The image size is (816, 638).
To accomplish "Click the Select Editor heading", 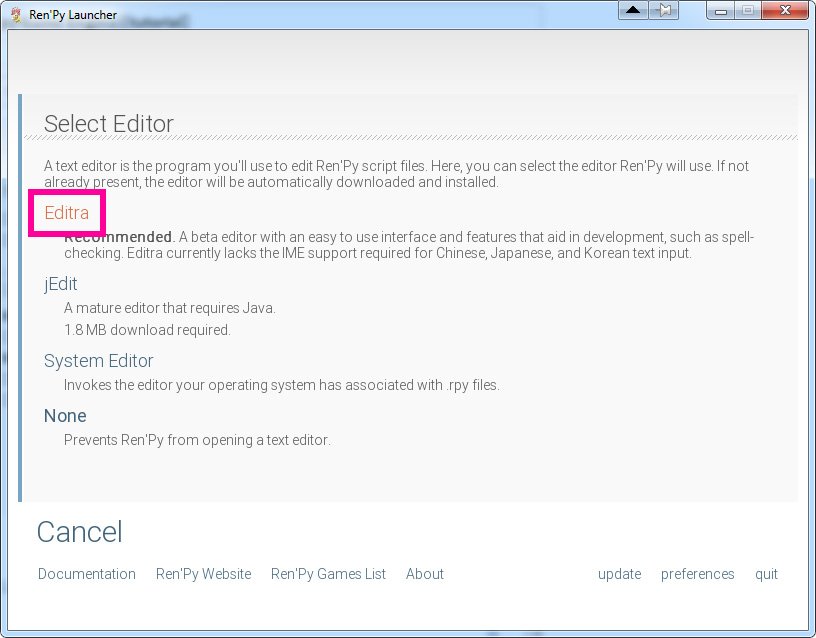I will pos(109,124).
